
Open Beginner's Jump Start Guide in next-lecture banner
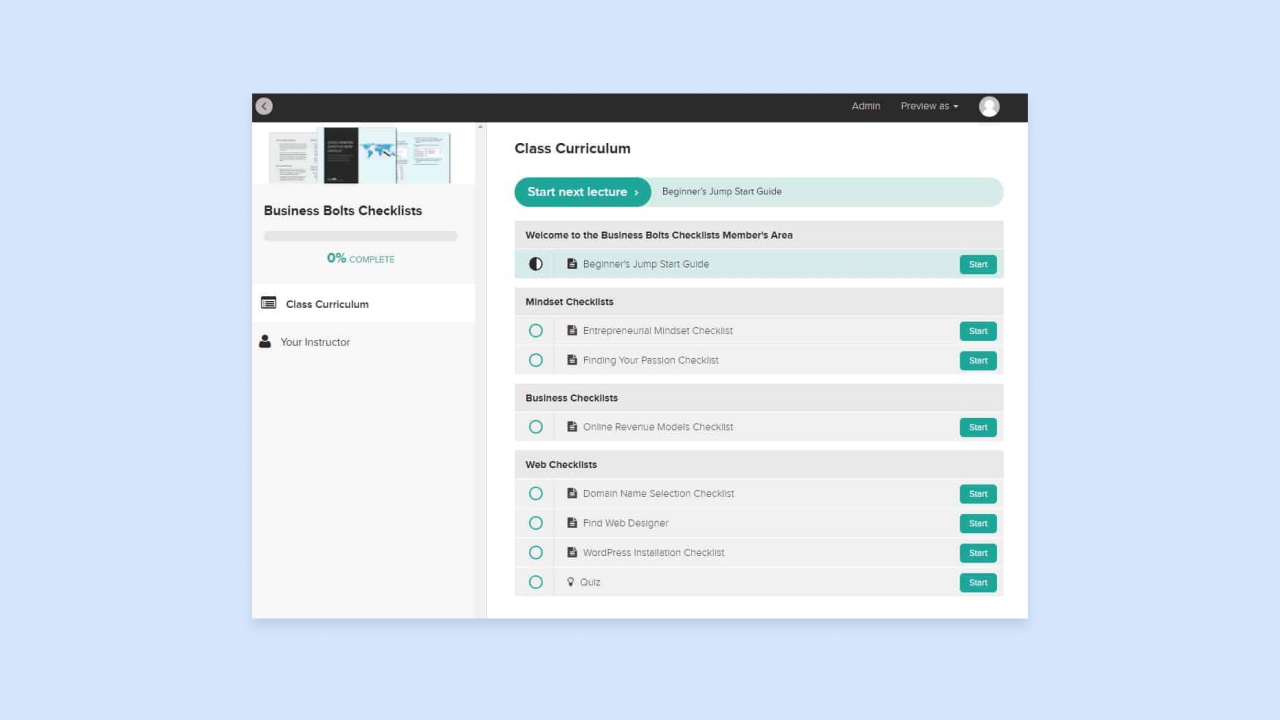coord(722,192)
